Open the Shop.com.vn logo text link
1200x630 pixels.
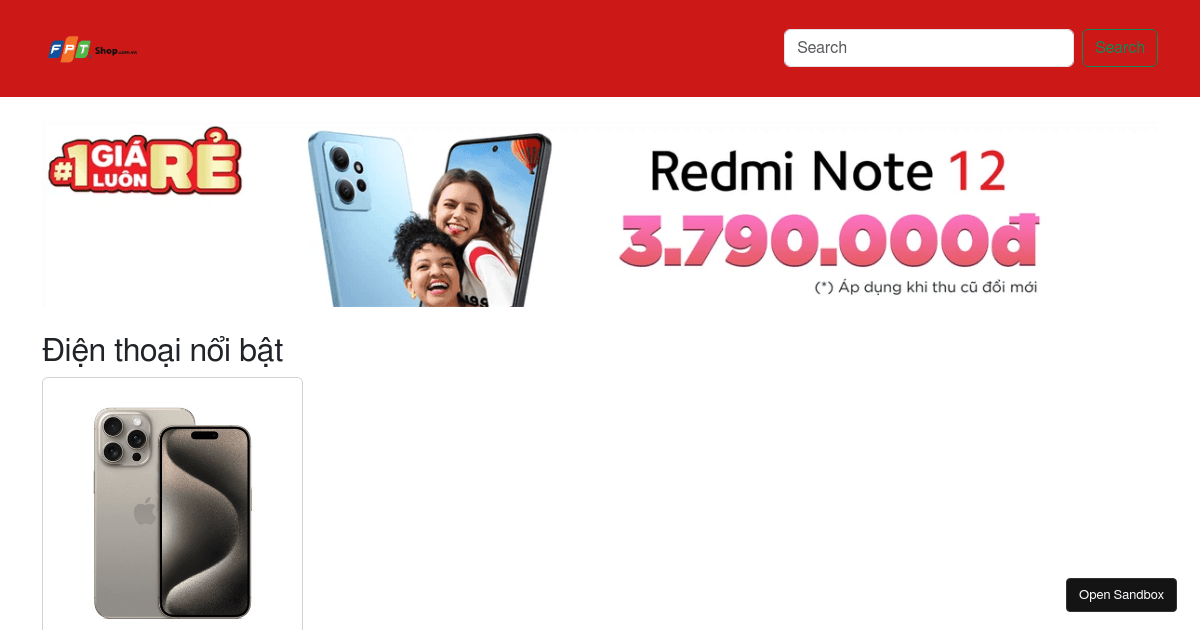[116, 50]
